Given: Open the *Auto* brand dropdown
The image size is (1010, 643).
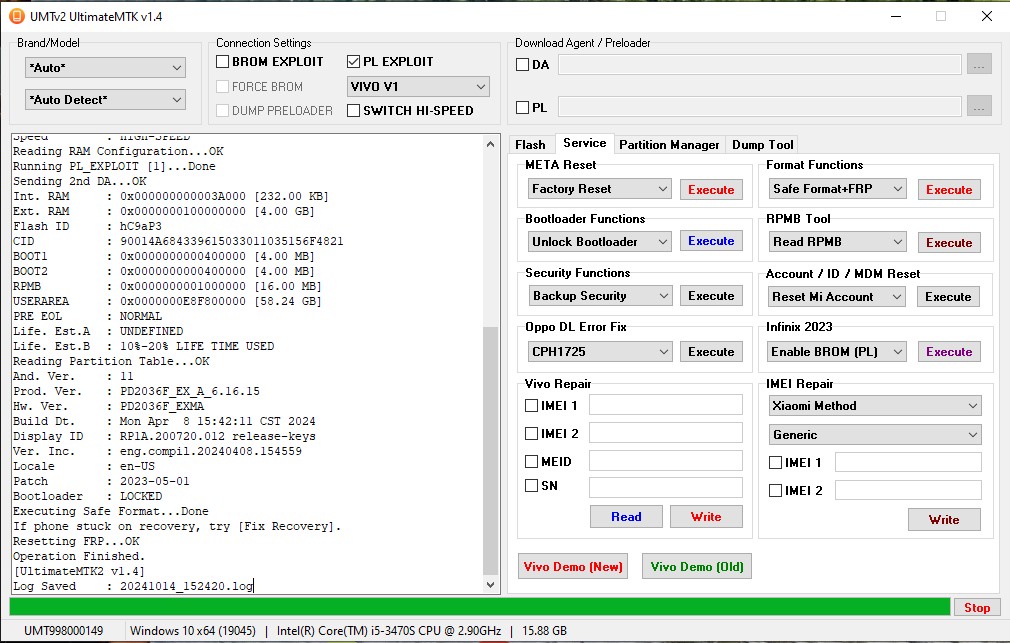Looking at the screenshot, I should pos(106,68).
